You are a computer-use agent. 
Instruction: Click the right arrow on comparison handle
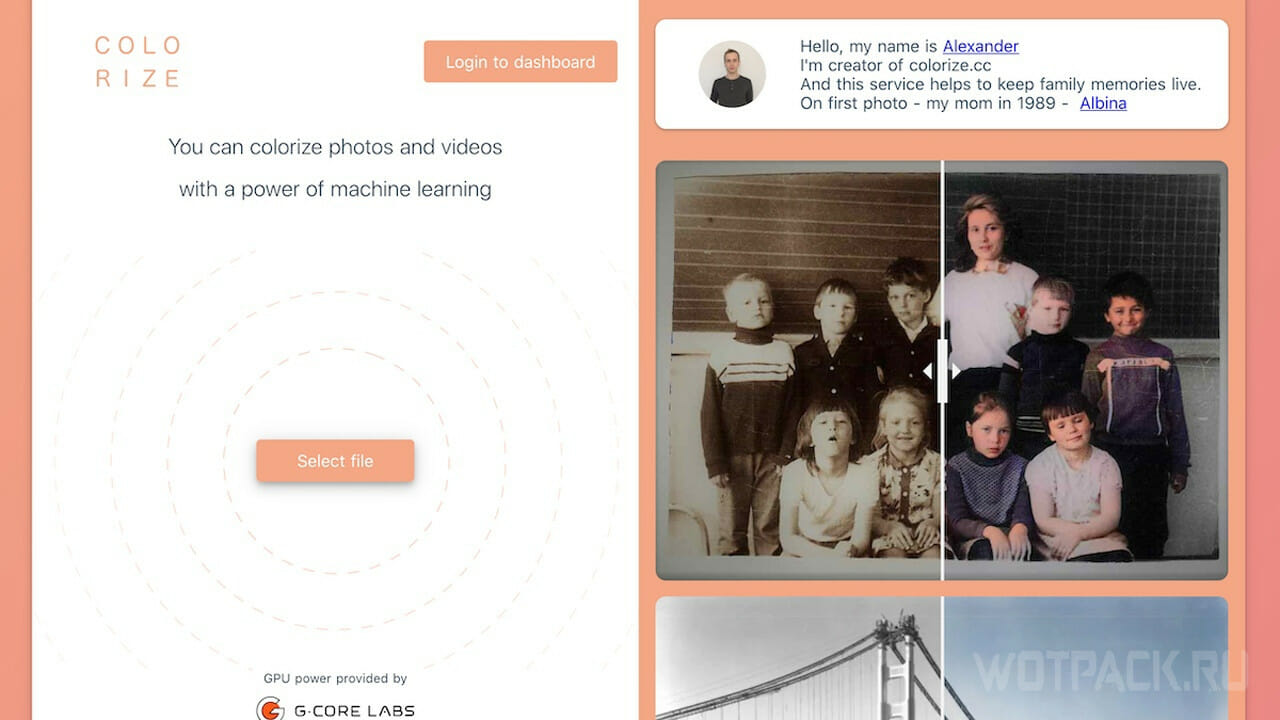[956, 371]
